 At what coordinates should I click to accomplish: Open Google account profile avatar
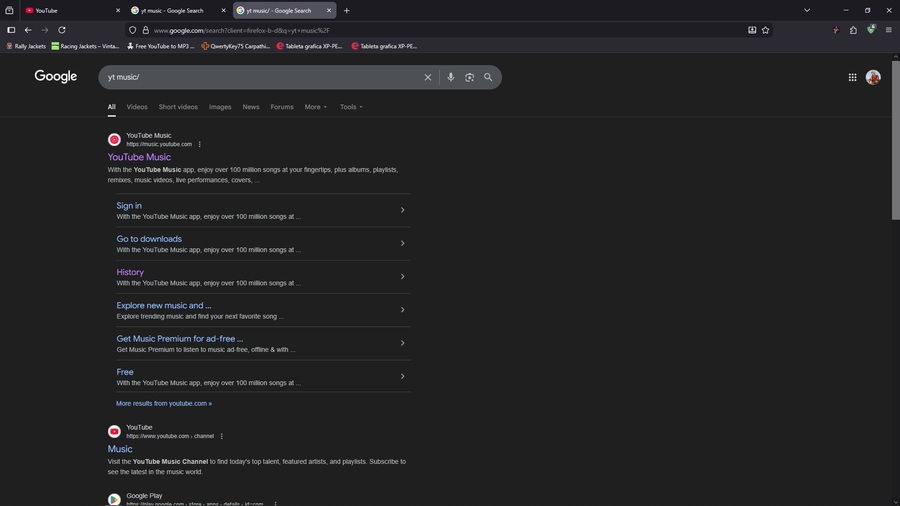coord(873,77)
